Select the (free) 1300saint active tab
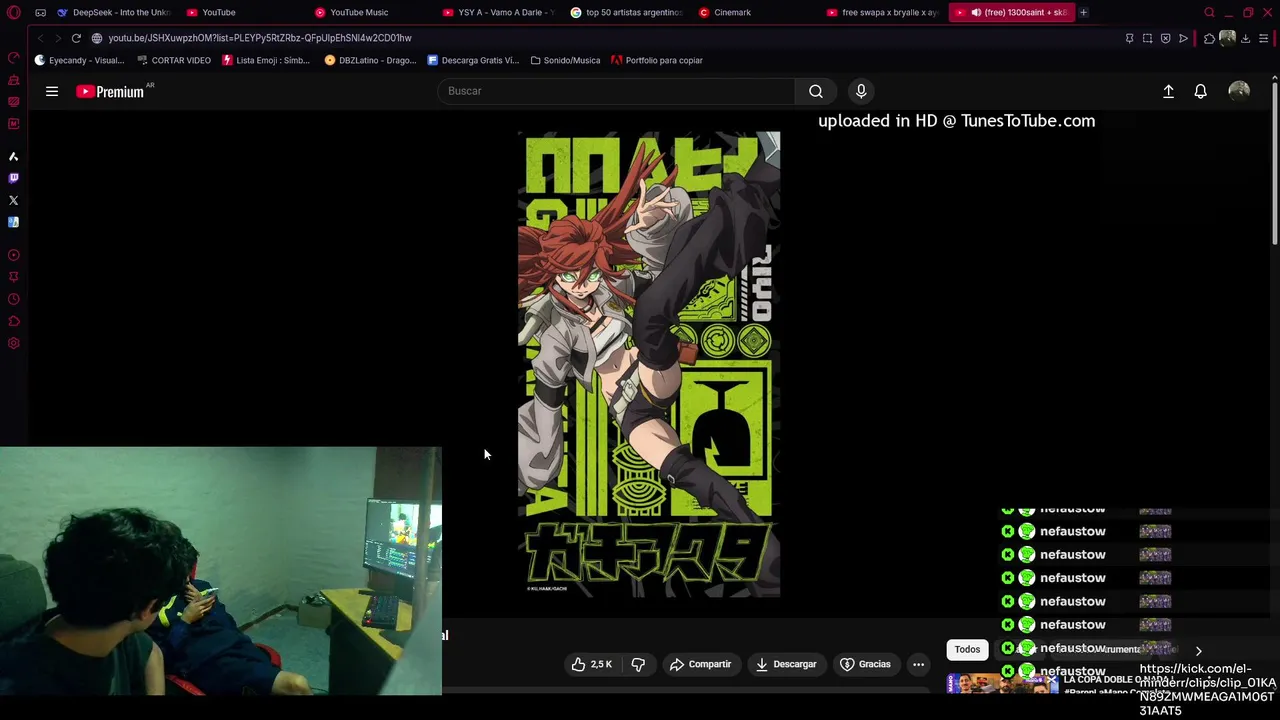Image resolution: width=1280 pixels, height=720 pixels. click(x=1010, y=12)
